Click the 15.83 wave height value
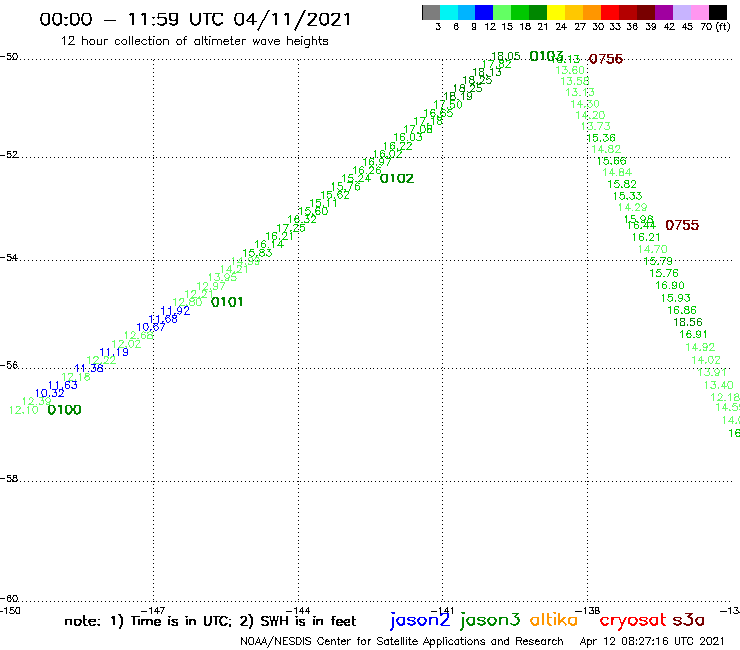The image size is (740, 650). pyautogui.click(x=257, y=253)
